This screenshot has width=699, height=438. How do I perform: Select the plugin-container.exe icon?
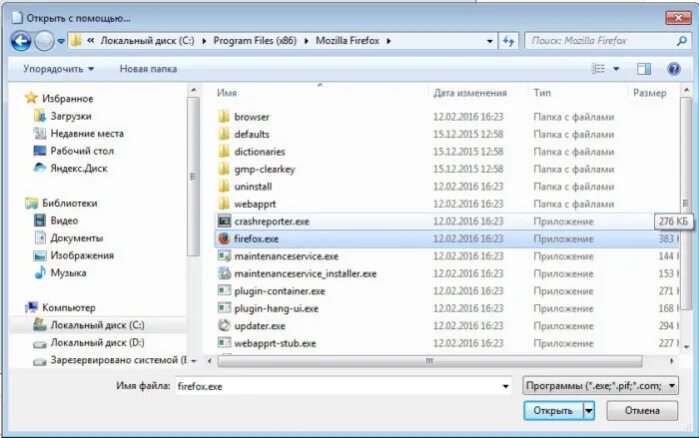(224, 291)
